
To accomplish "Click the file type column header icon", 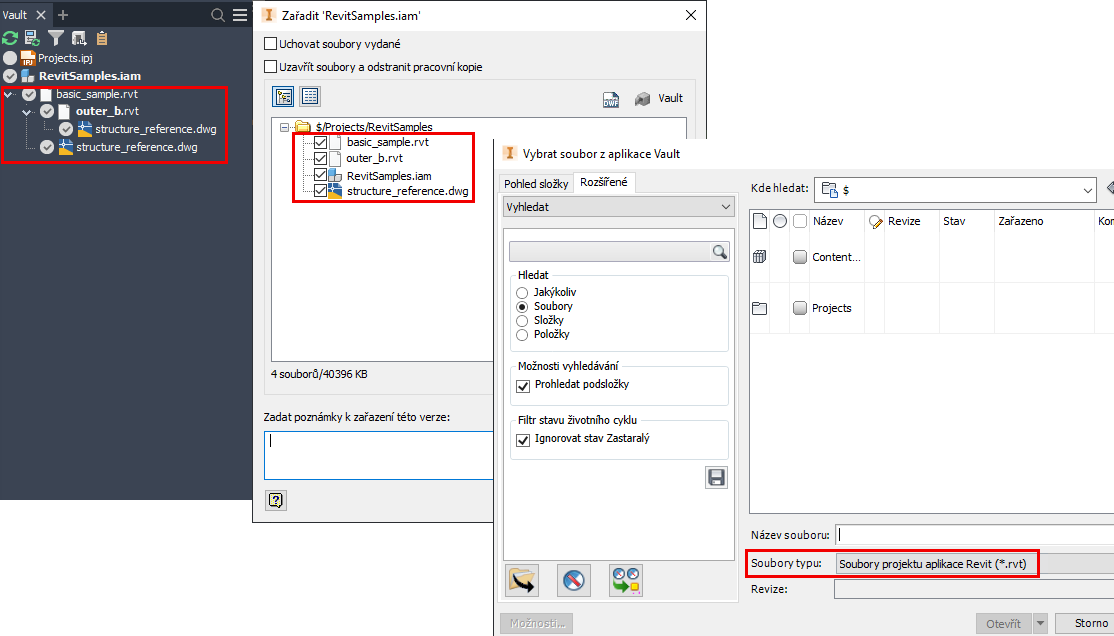I will click(x=759, y=221).
